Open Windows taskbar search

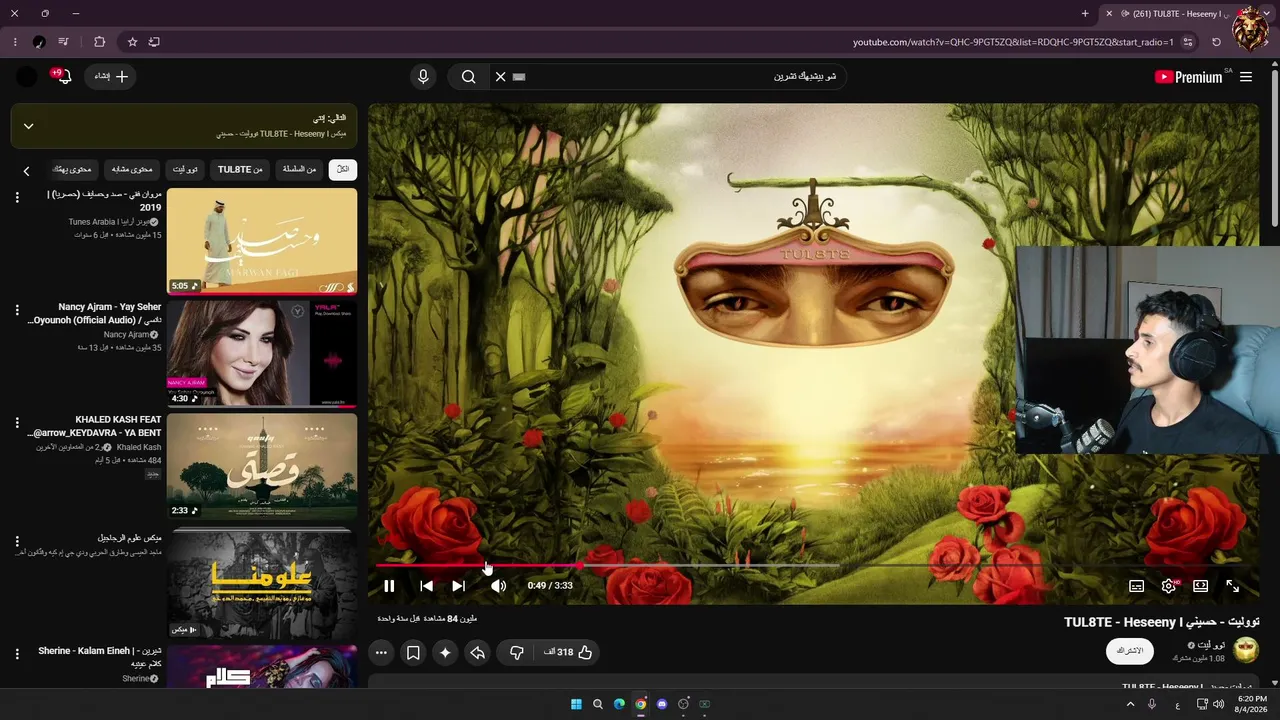tap(598, 704)
